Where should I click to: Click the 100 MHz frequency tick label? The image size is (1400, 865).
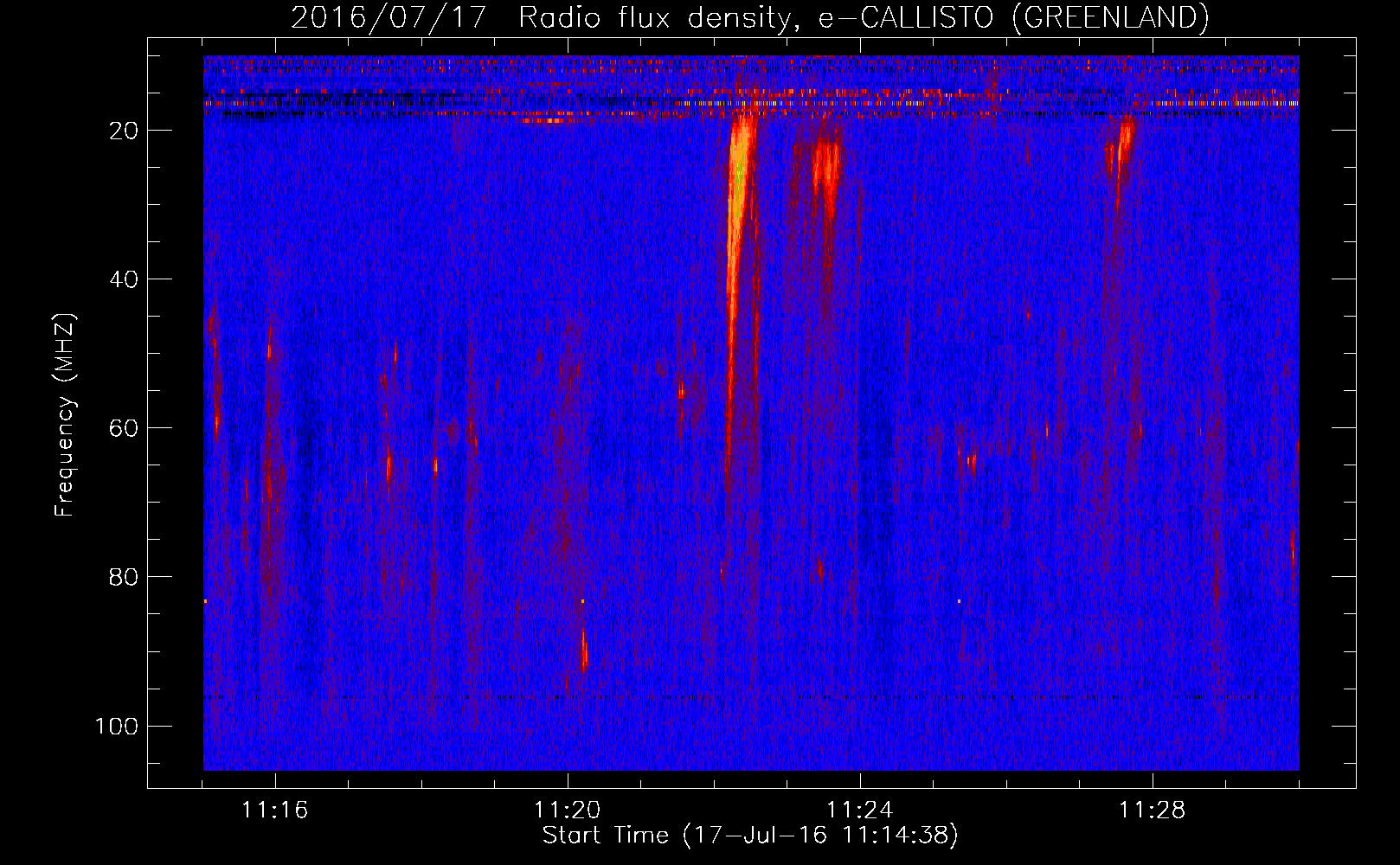117,726
